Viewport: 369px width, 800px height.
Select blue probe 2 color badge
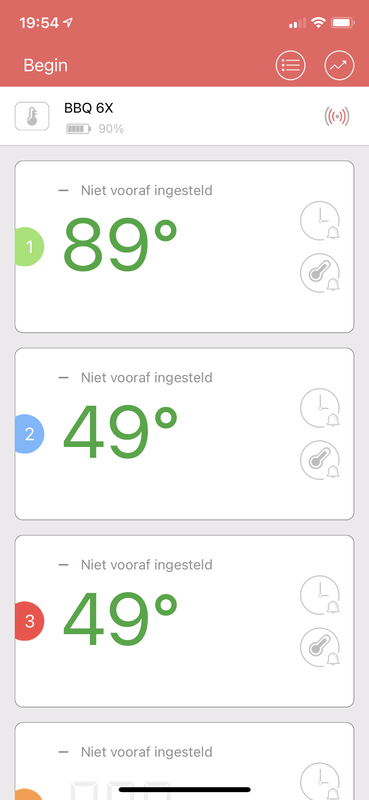(29, 434)
